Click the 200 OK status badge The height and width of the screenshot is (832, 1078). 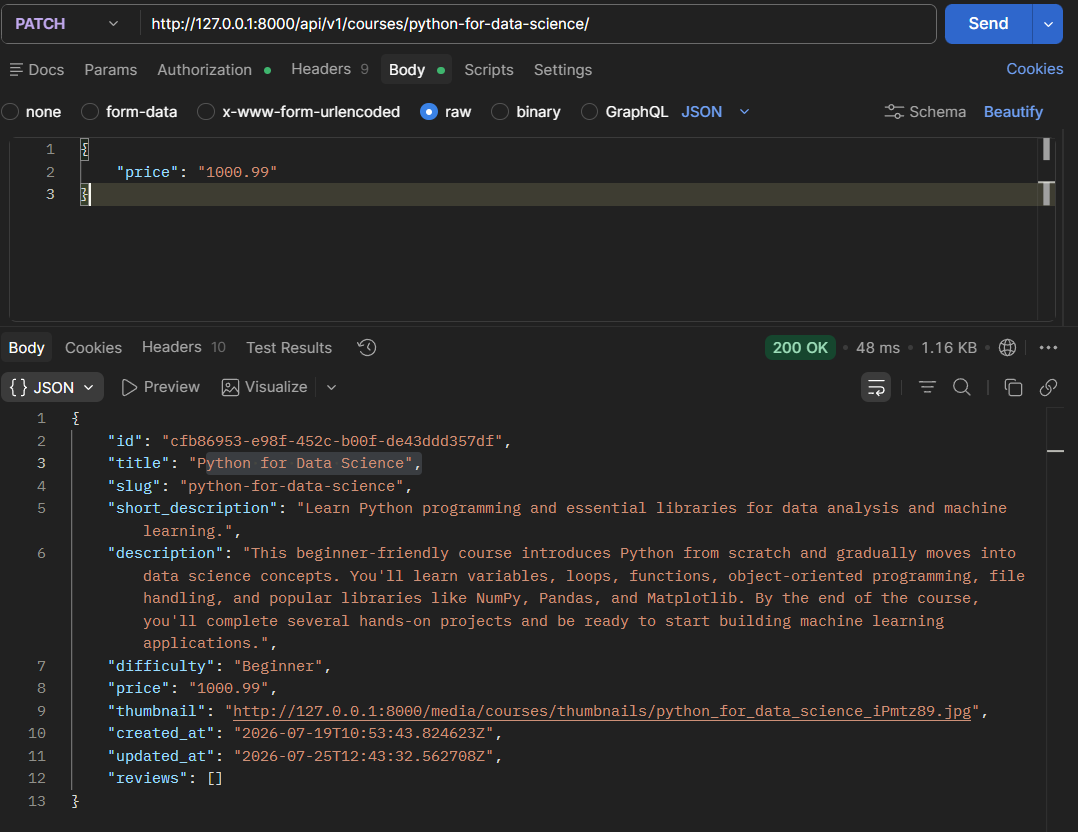pyautogui.click(x=800, y=348)
